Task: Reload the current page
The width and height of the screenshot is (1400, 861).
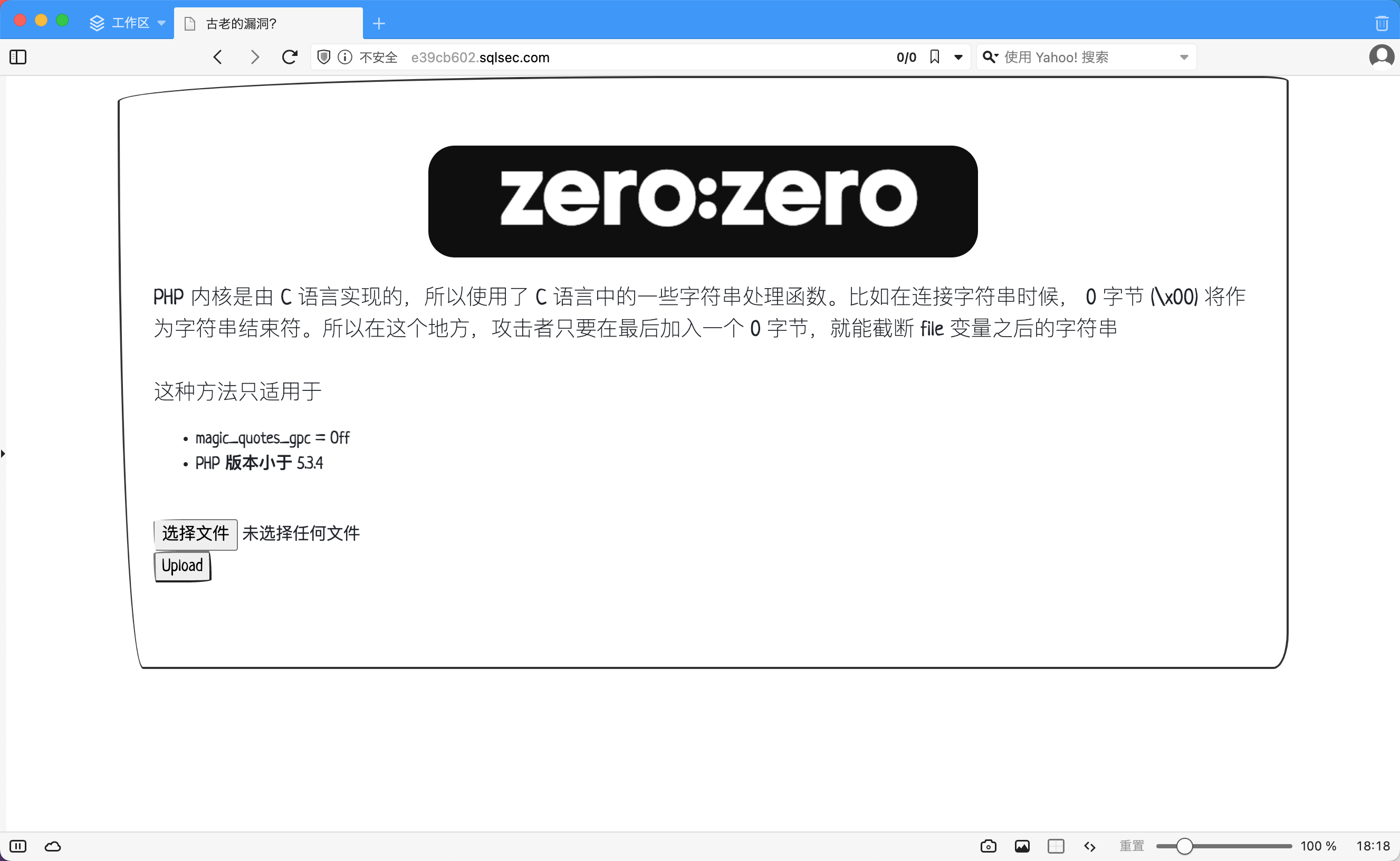Action: click(x=290, y=57)
